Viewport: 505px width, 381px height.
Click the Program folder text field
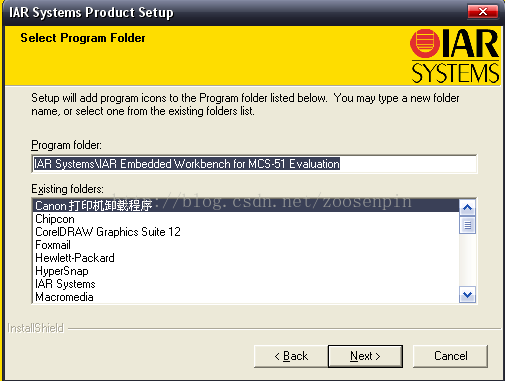click(x=254, y=164)
